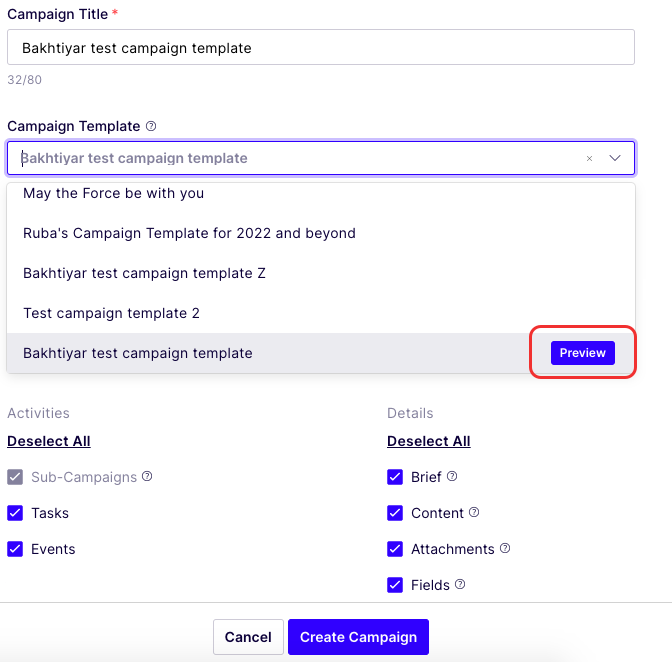Uncheck the Tasks checkbox

coord(15,513)
